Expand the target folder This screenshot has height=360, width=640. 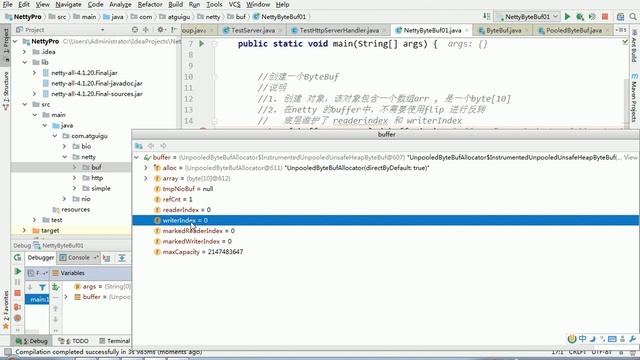click(24, 230)
